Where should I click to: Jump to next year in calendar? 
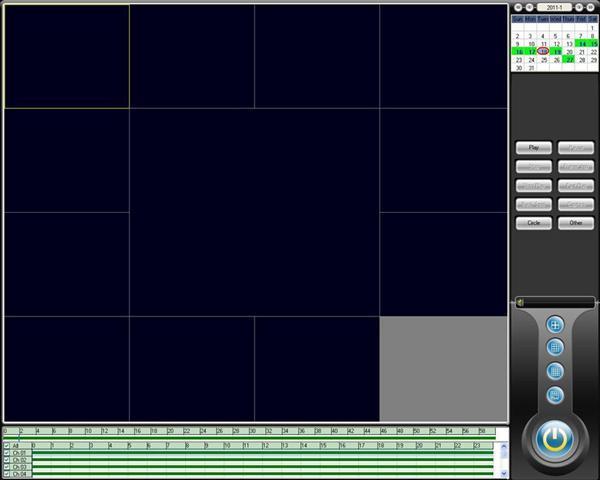tap(592, 7)
